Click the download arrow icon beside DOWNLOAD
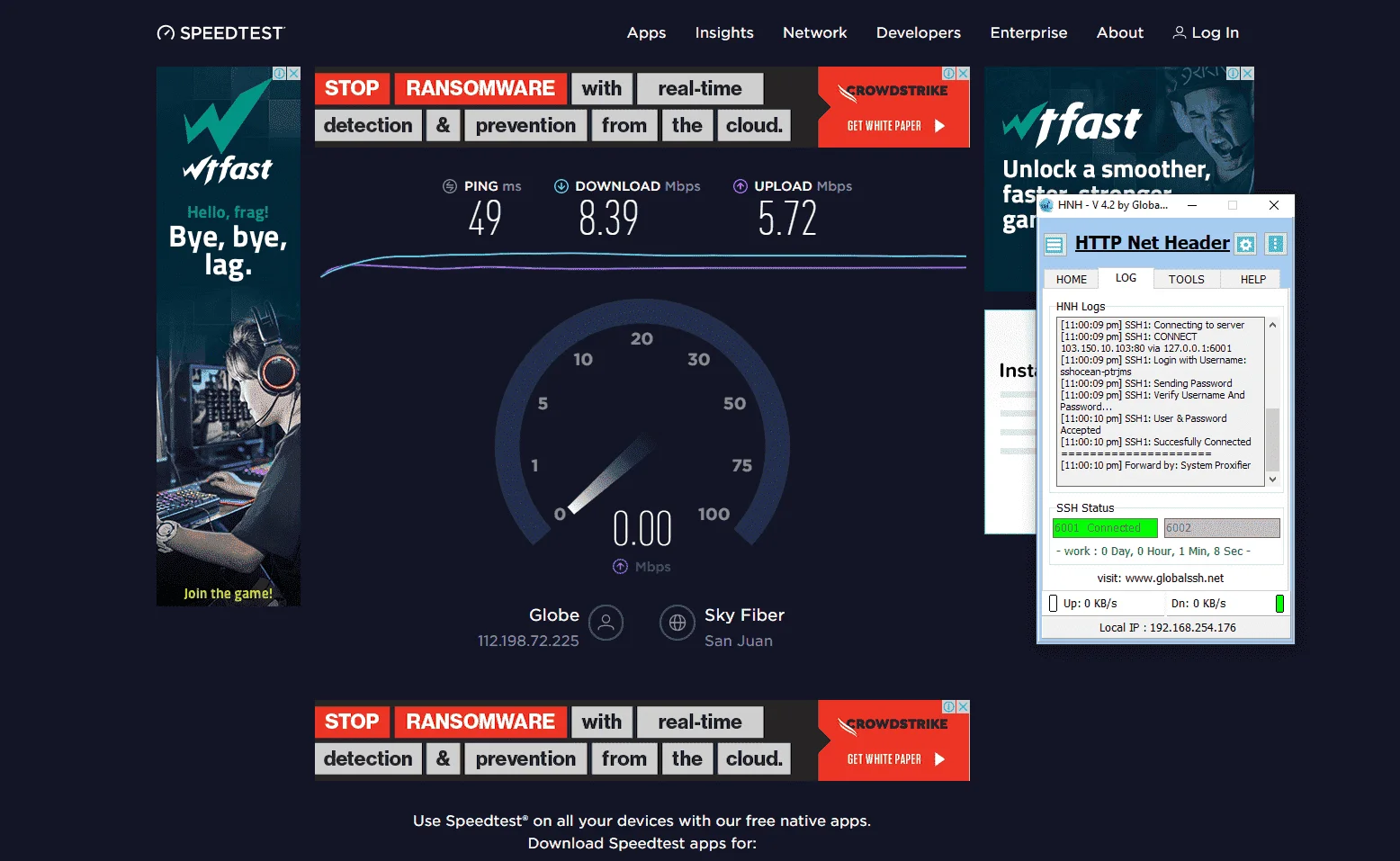This screenshot has height=861, width=1400. [x=561, y=186]
